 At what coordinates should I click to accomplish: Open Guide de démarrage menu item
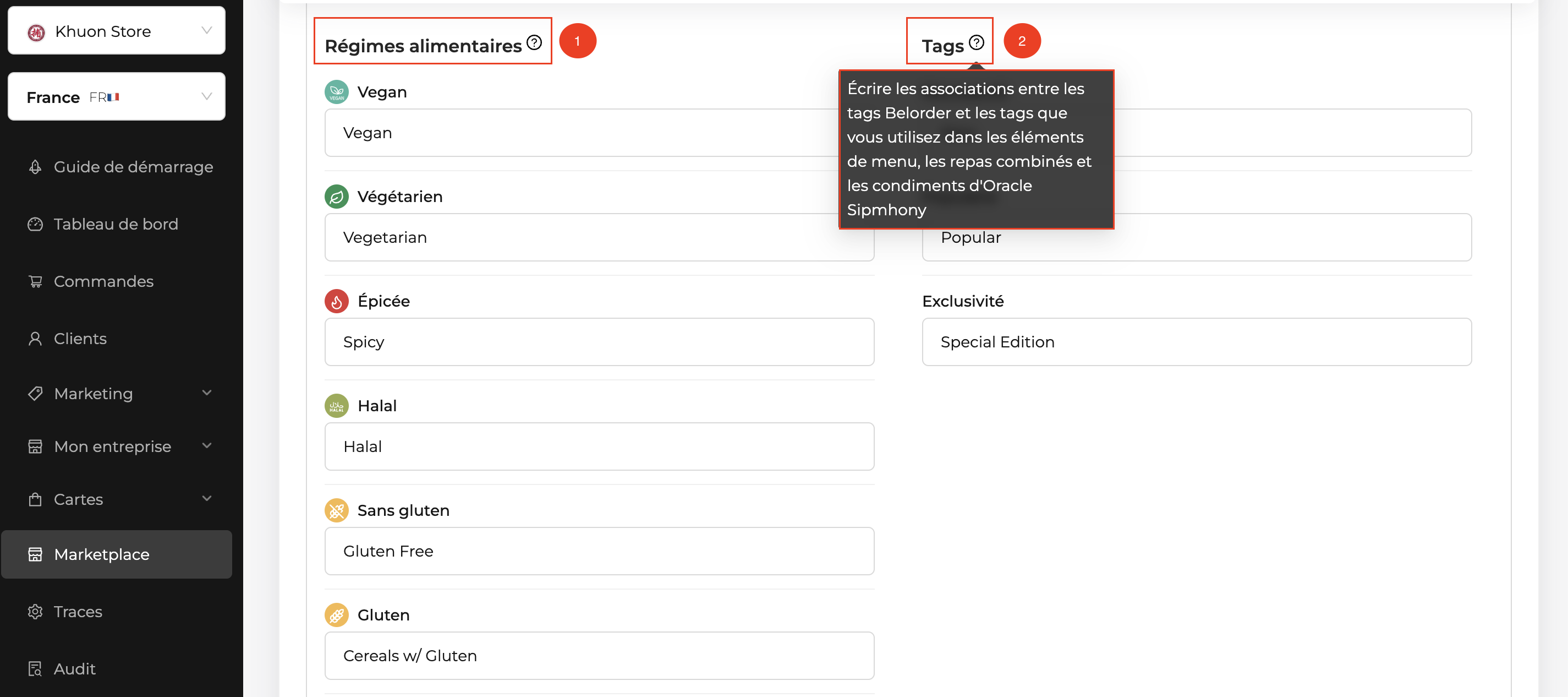[x=116, y=167]
